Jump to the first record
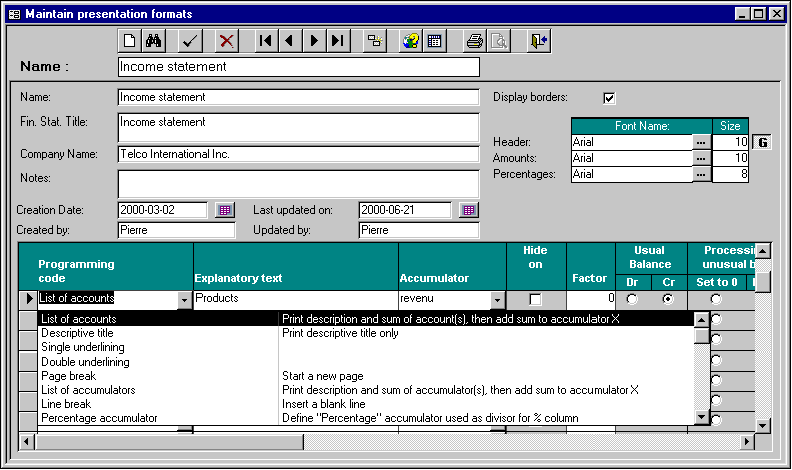The height and width of the screenshot is (470, 792). pos(265,41)
